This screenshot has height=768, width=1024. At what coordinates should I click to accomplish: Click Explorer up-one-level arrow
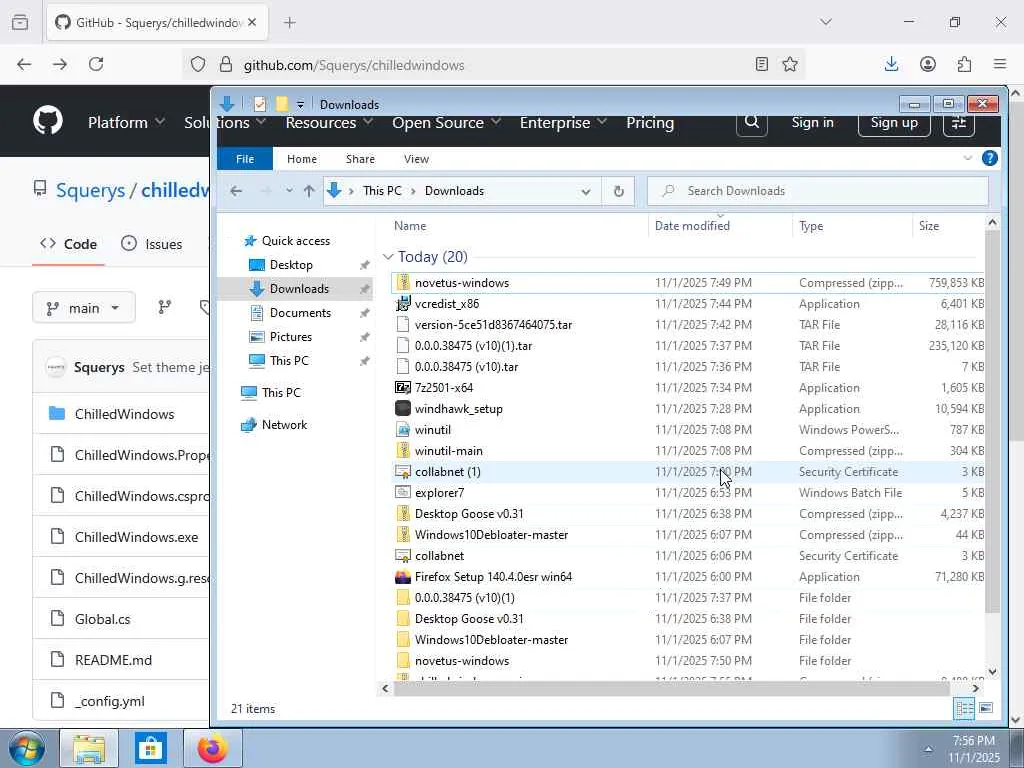pos(309,191)
